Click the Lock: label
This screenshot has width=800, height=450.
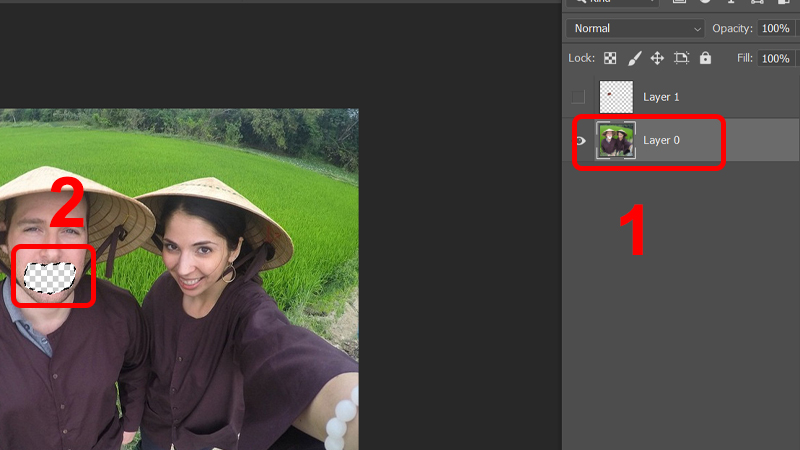[x=582, y=58]
